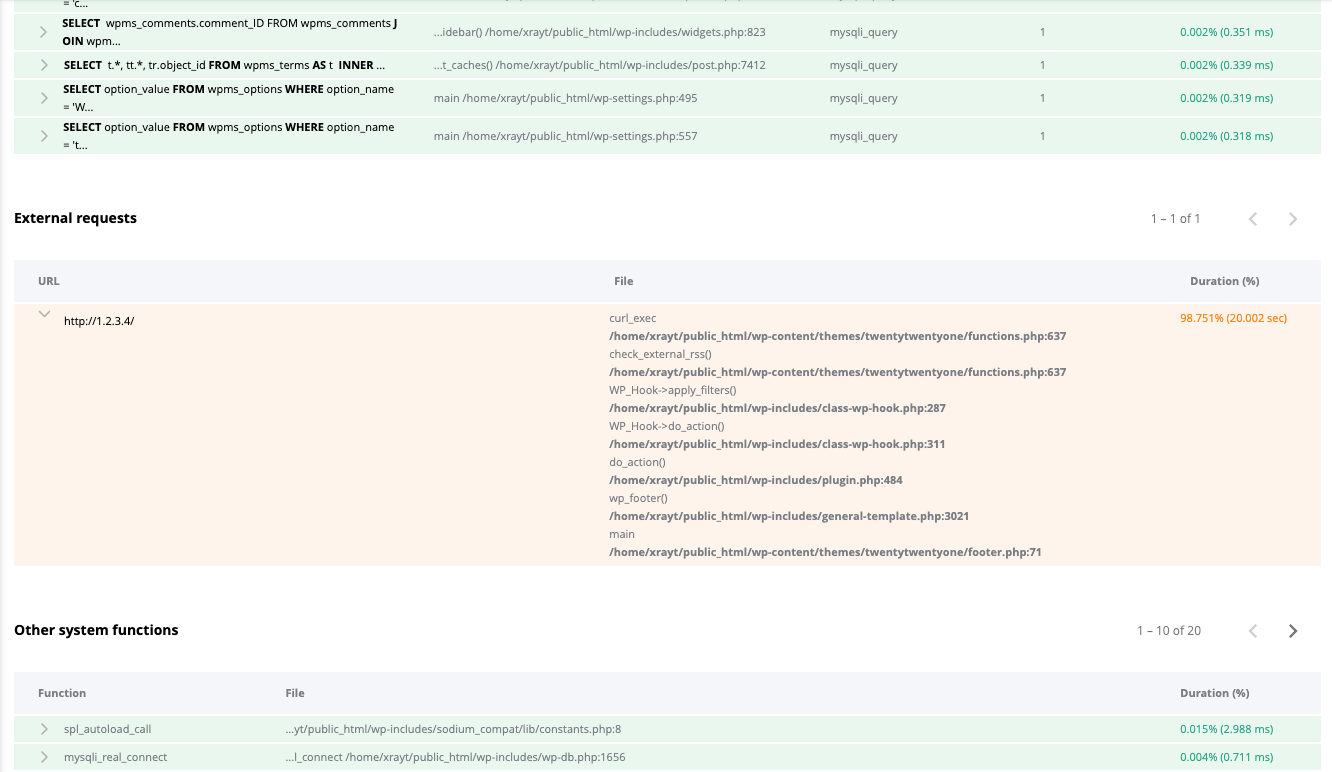Click the URL column header
This screenshot has height=772, width=1332.
coord(48,281)
